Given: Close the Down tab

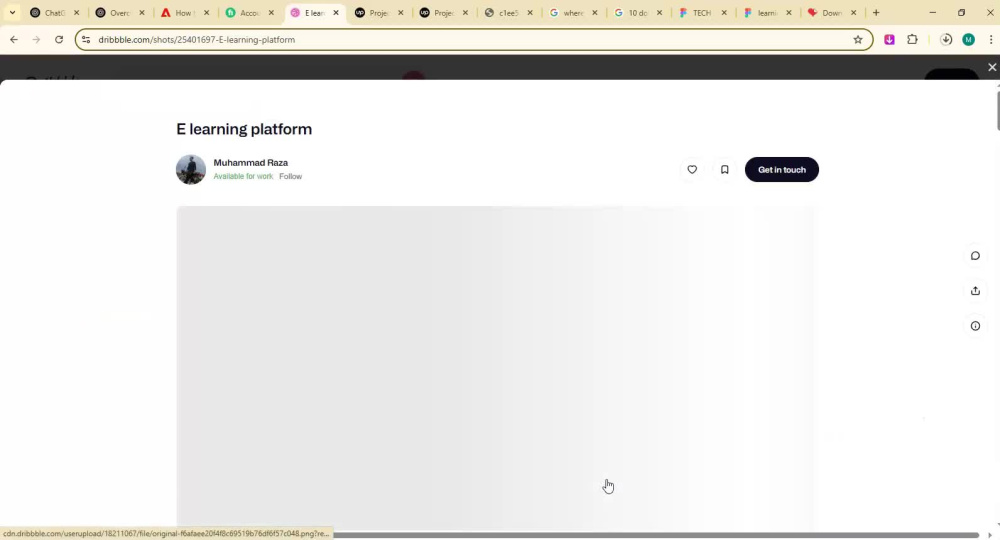Looking at the screenshot, I should 853,13.
